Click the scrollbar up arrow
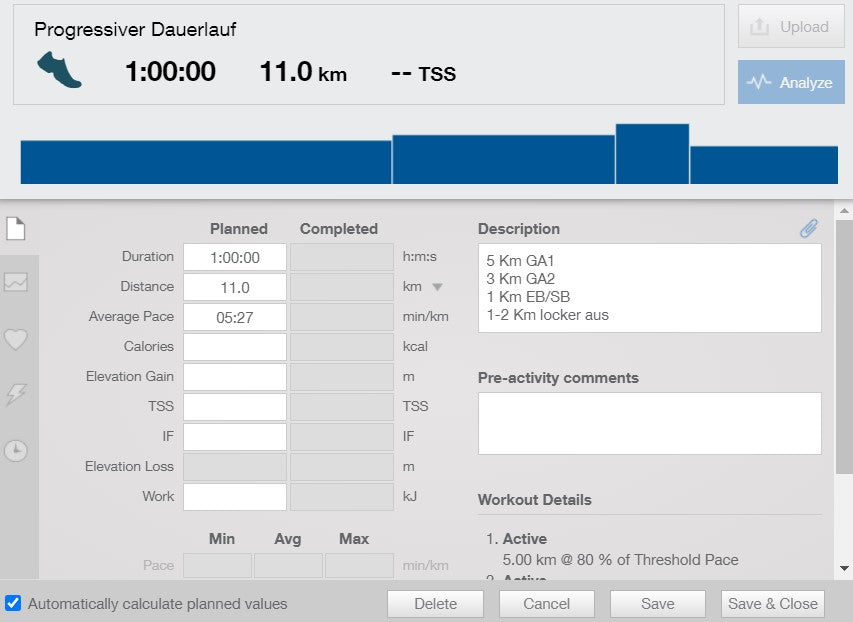This screenshot has width=853, height=622. point(845,210)
